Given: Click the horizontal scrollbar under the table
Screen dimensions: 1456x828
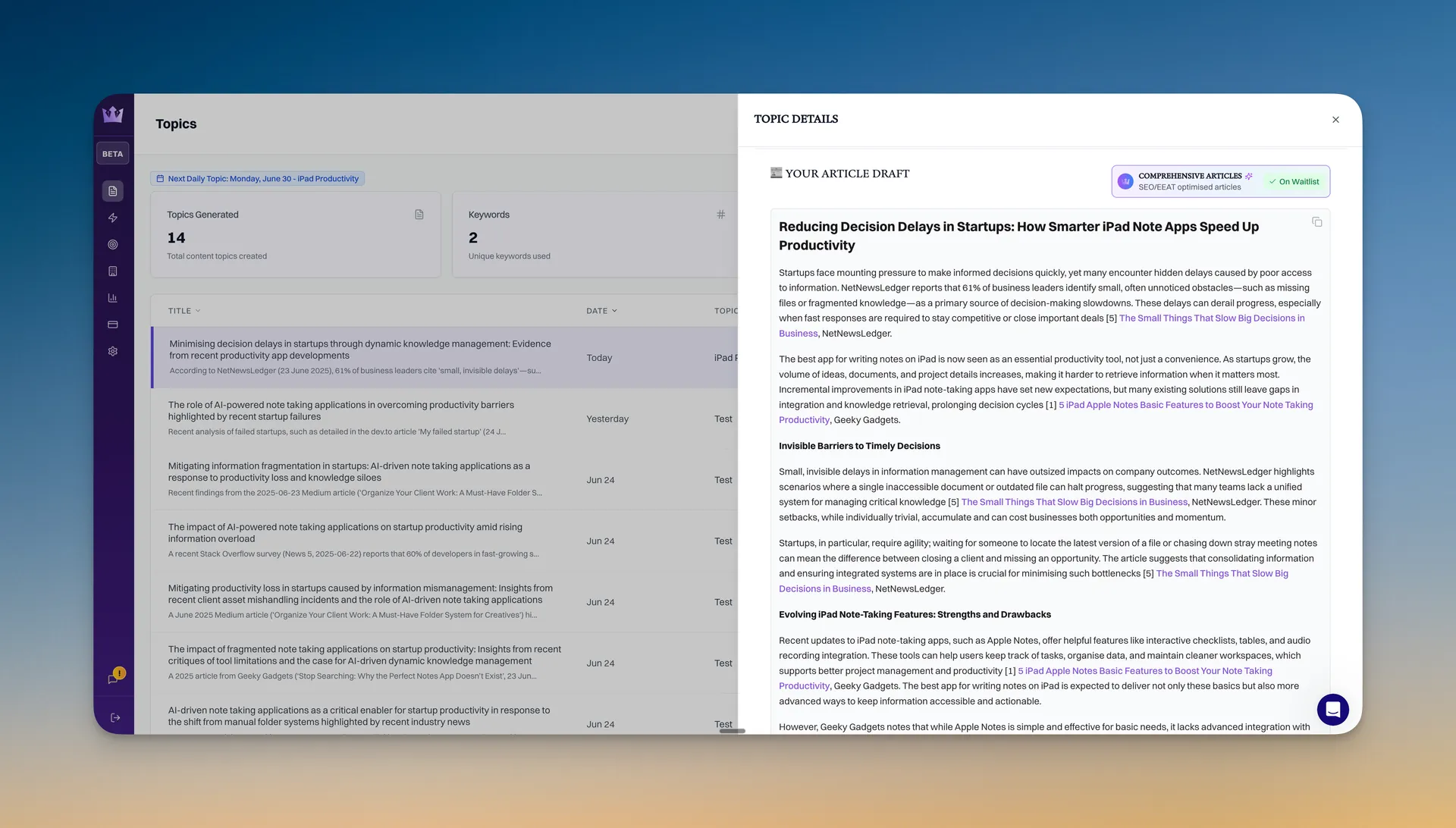Looking at the screenshot, I should (x=732, y=731).
